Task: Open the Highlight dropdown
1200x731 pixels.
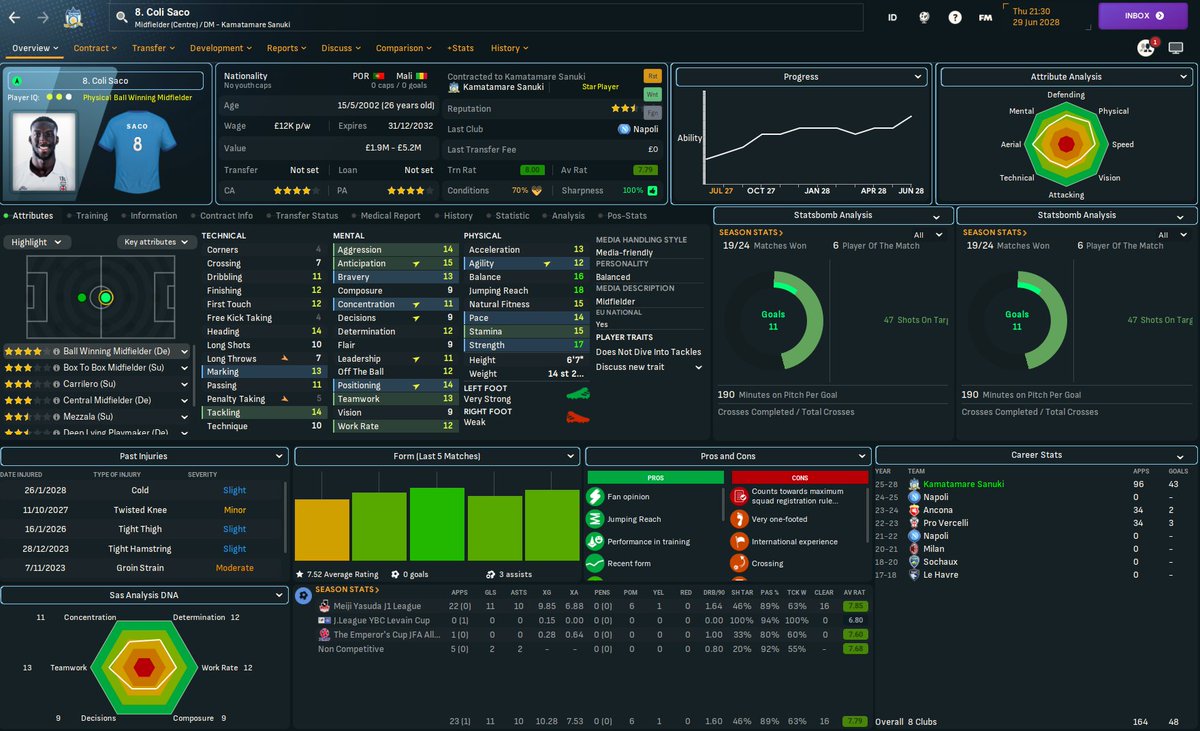Action: click(x=36, y=242)
